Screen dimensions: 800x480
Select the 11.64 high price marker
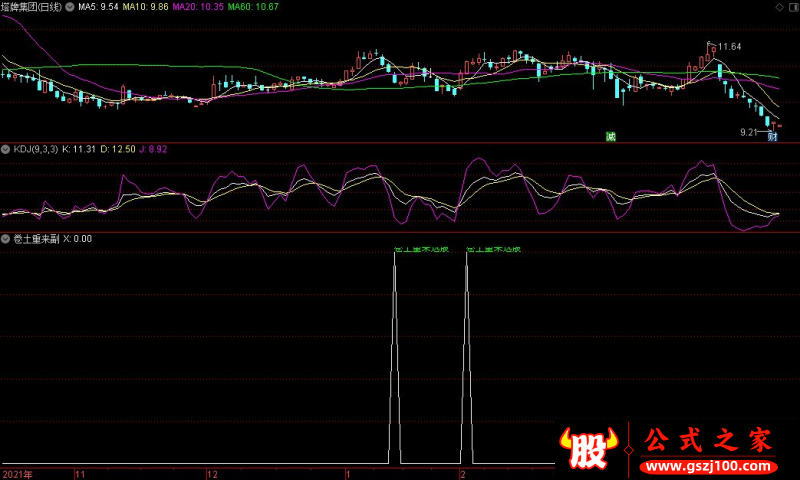tap(729, 47)
